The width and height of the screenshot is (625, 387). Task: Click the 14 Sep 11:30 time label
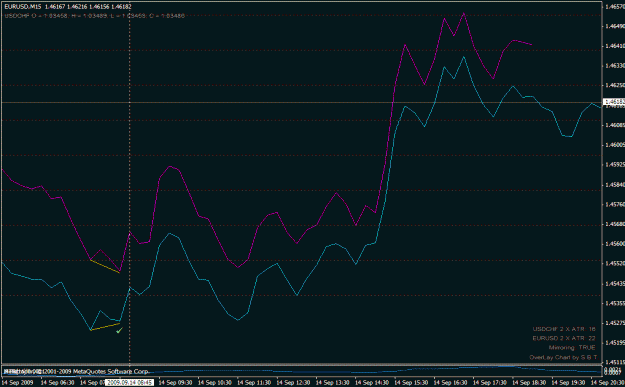point(254,383)
